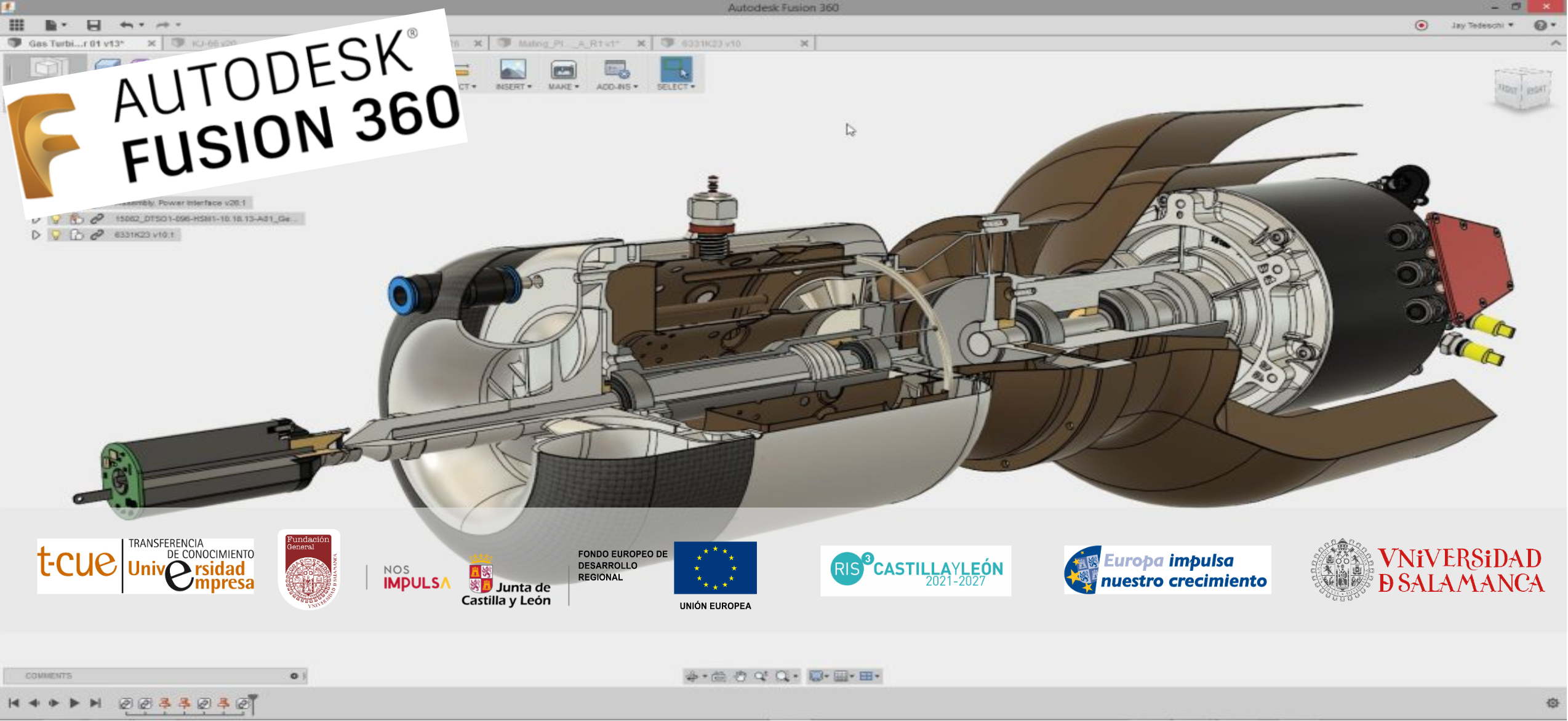
Task: Save the design with the floppy icon
Action: (x=94, y=25)
